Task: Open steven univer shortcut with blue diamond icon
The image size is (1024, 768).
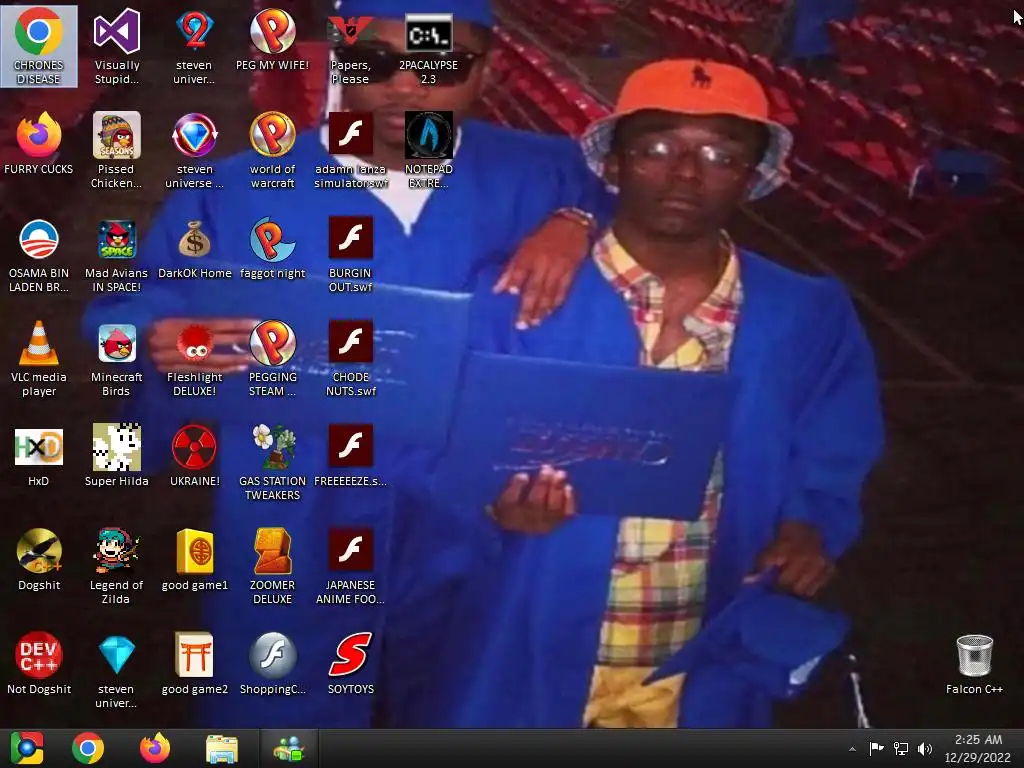Action: (x=116, y=670)
